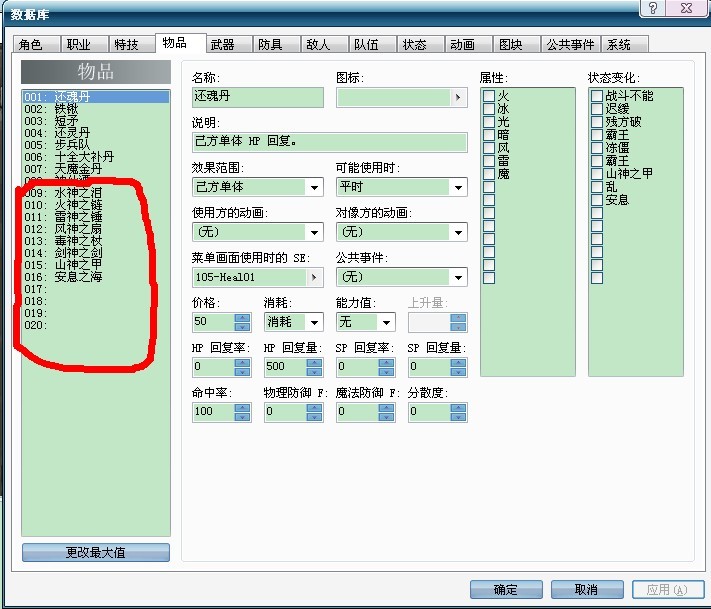Check the 魔 attribute checkbox
Screen dimensions: 711x609
pyautogui.click(x=489, y=174)
